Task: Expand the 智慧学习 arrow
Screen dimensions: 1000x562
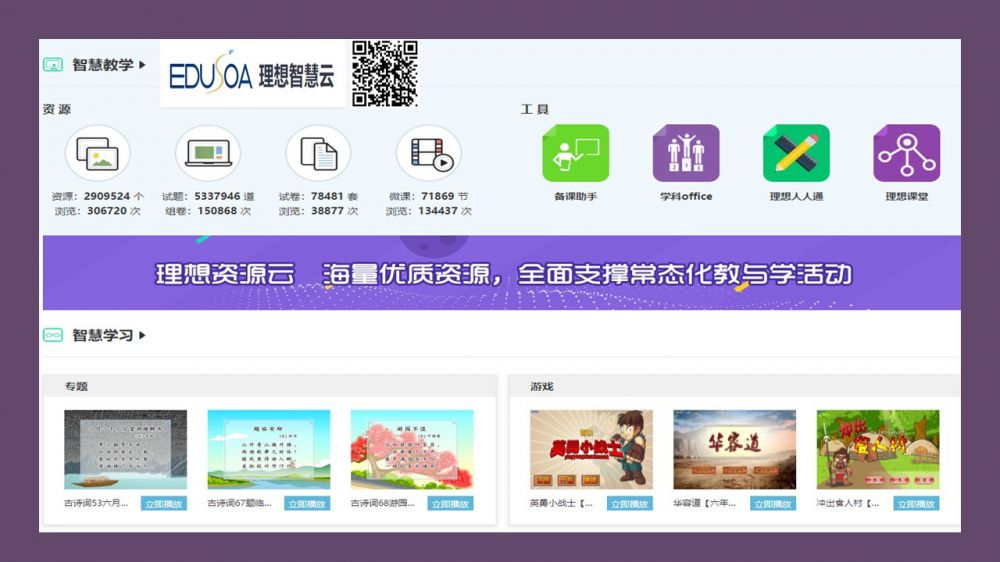Action: pyautogui.click(x=143, y=335)
